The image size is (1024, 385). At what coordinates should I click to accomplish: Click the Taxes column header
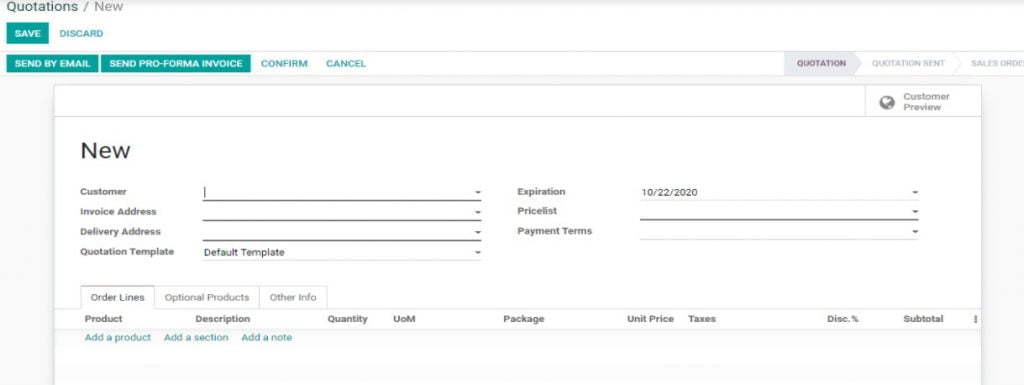[701, 319]
